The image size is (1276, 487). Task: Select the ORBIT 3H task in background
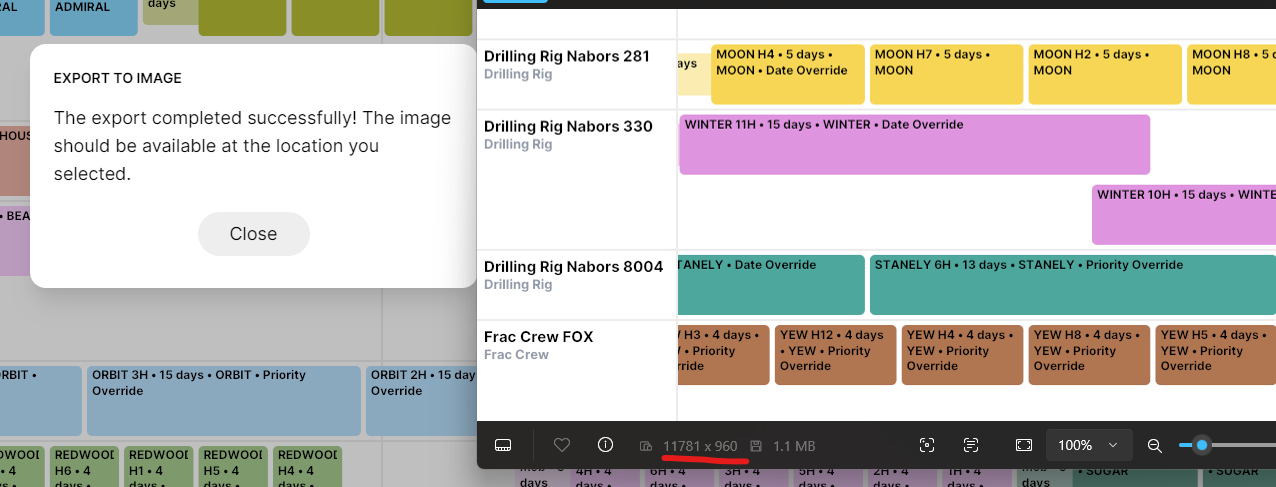pos(224,400)
